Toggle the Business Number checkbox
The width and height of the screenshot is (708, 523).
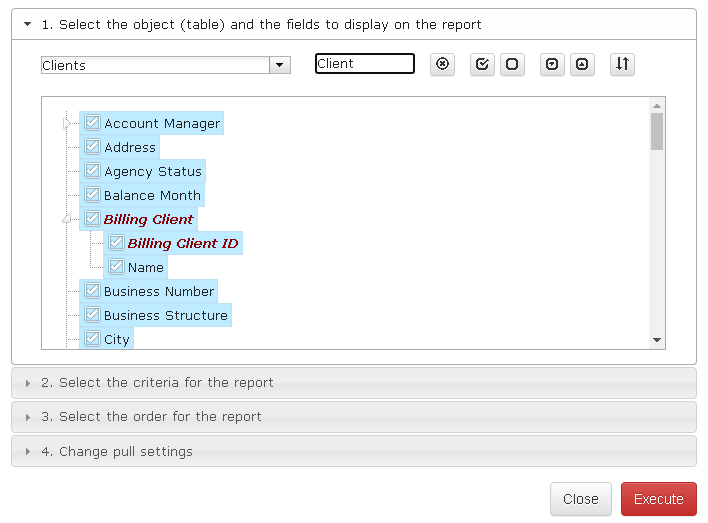point(92,291)
